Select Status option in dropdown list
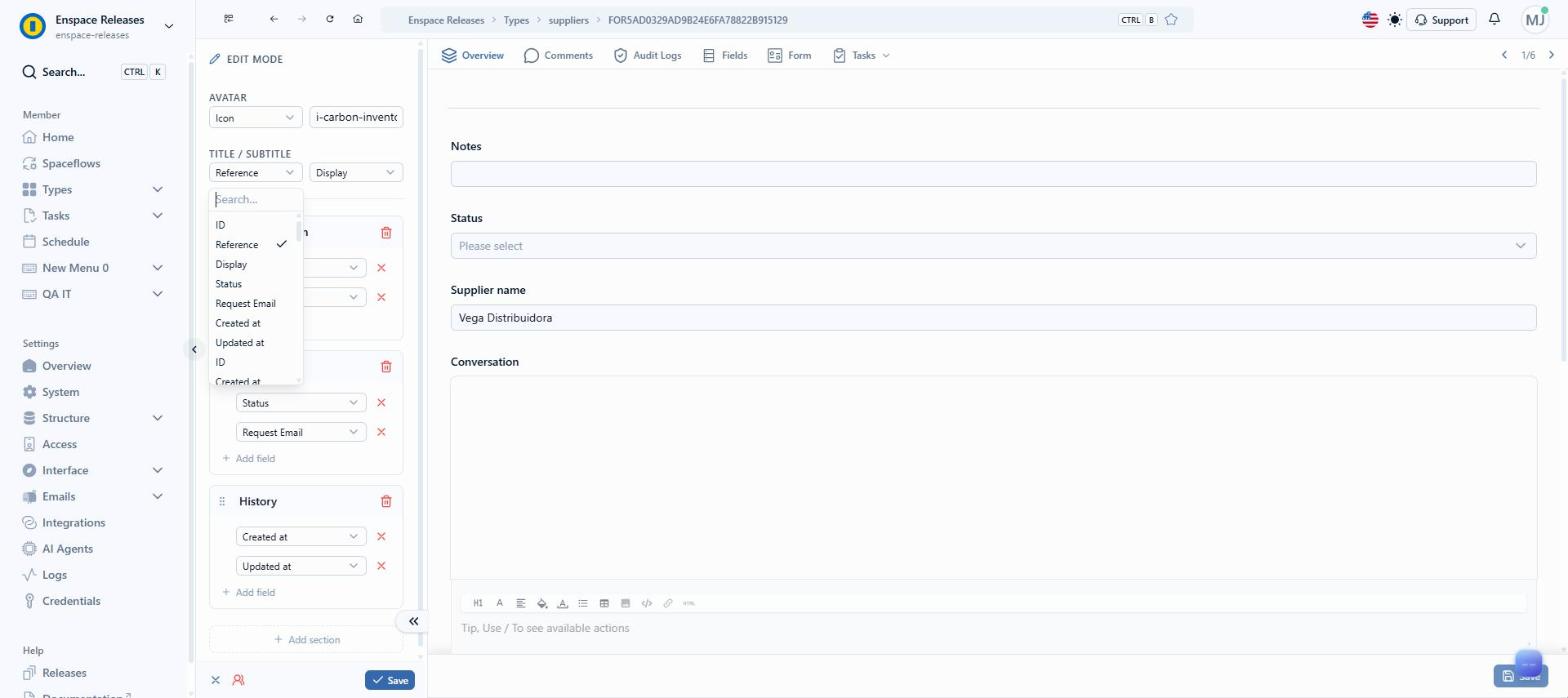 (228, 284)
